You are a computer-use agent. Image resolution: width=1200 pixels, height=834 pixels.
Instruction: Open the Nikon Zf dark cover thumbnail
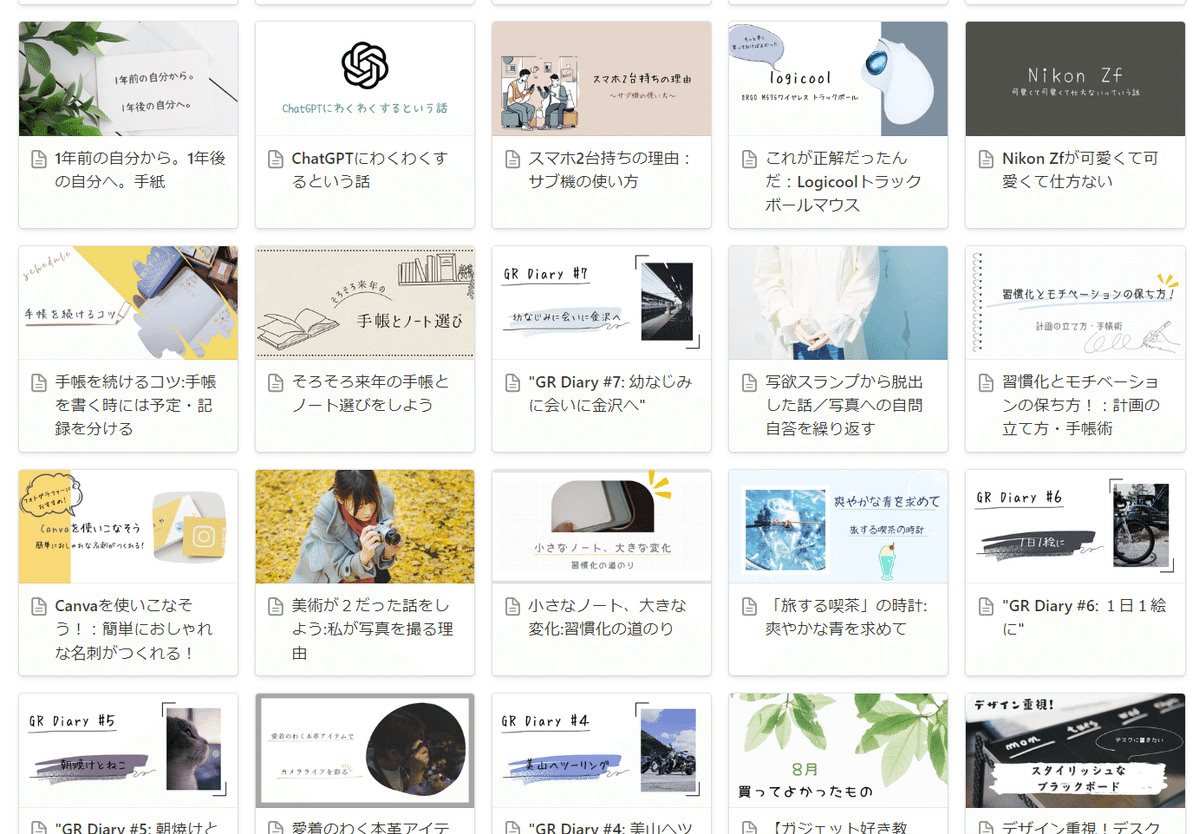(1075, 79)
